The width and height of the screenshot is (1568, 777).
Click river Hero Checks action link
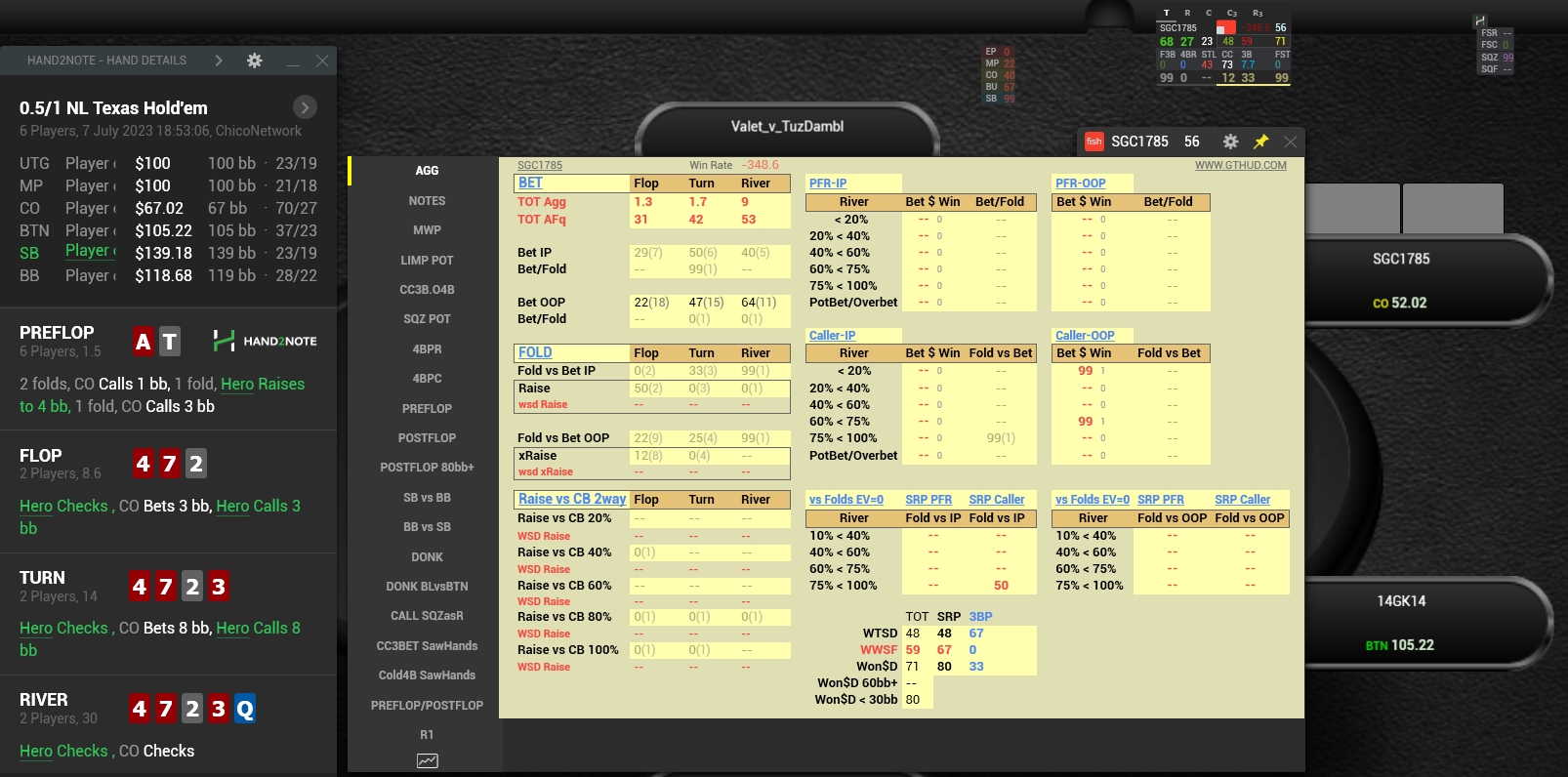63,751
